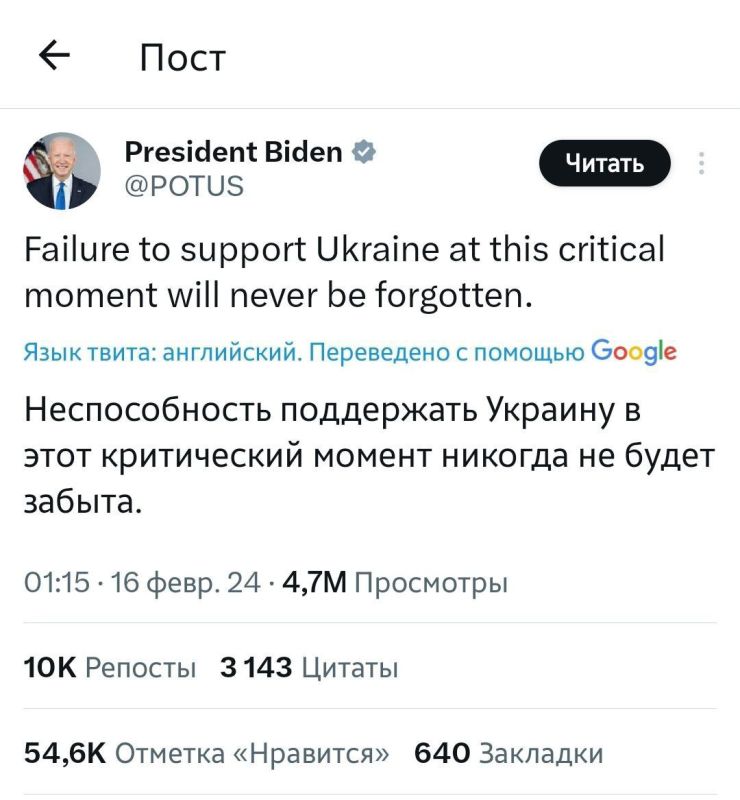Click the back navigation arrow in the header
This screenshot has height=800, width=740.
(54, 57)
